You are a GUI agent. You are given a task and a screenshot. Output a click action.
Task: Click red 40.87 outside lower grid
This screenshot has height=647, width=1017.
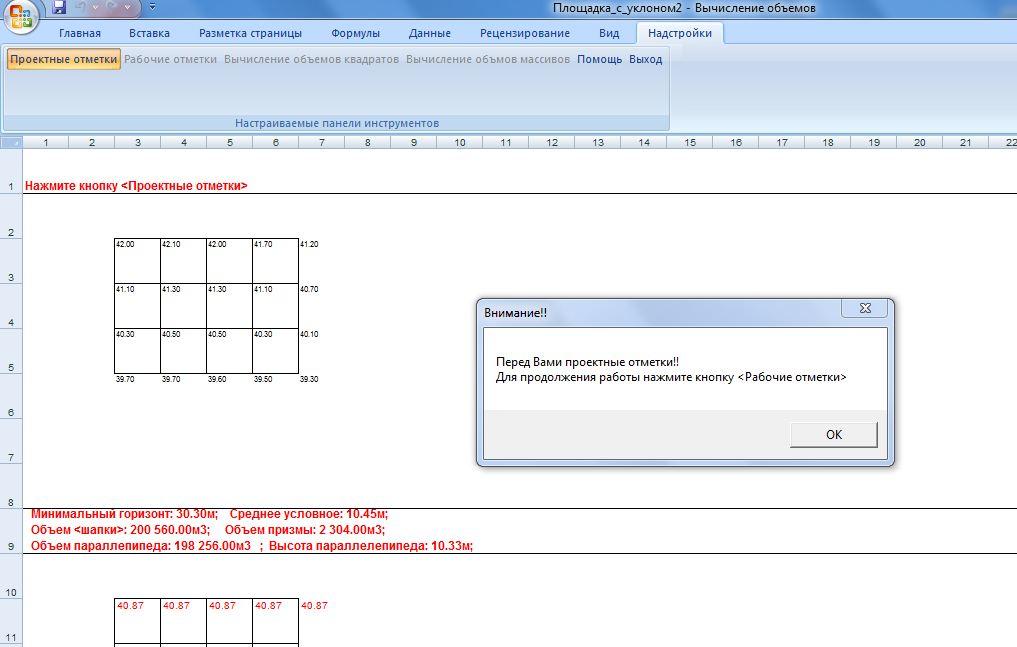coord(314,606)
